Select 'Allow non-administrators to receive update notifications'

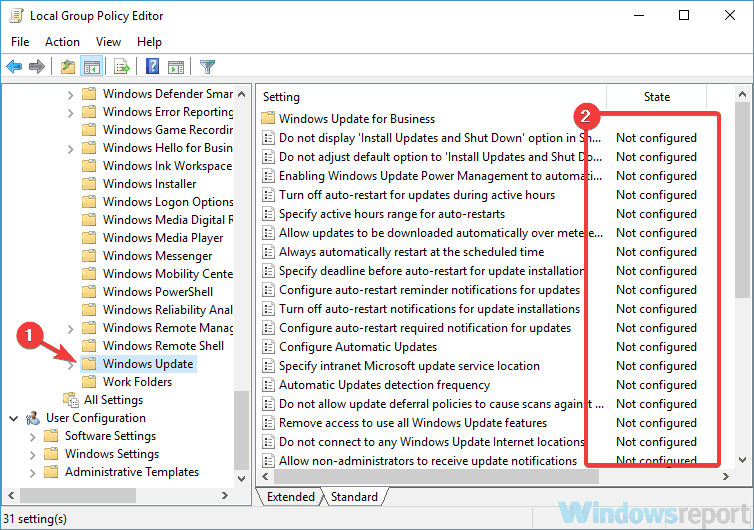427,461
